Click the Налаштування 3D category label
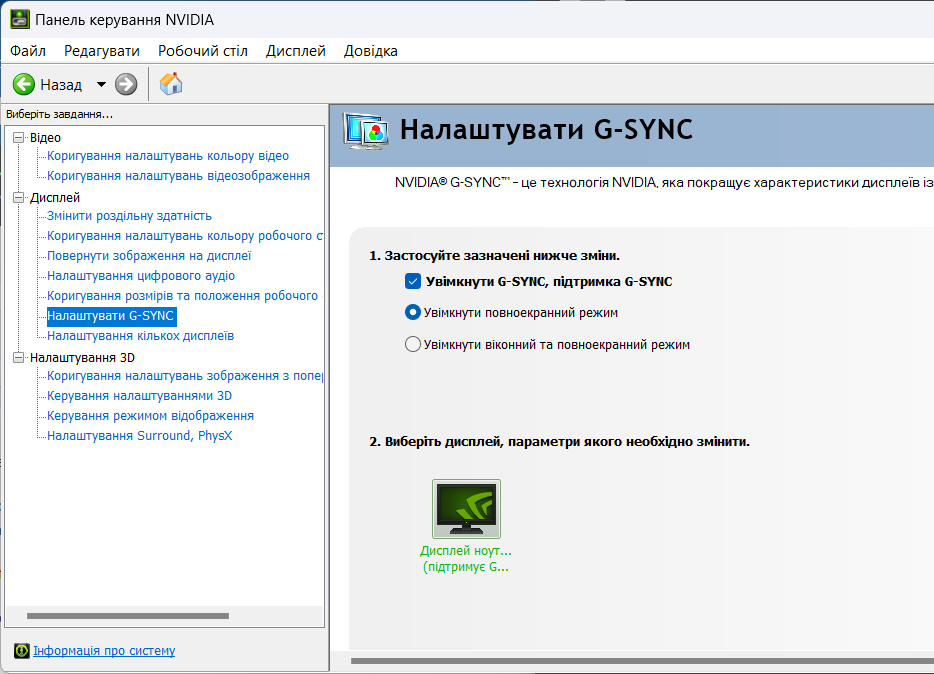The height and width of the screenshot is (674, 934). pos(82,358)
